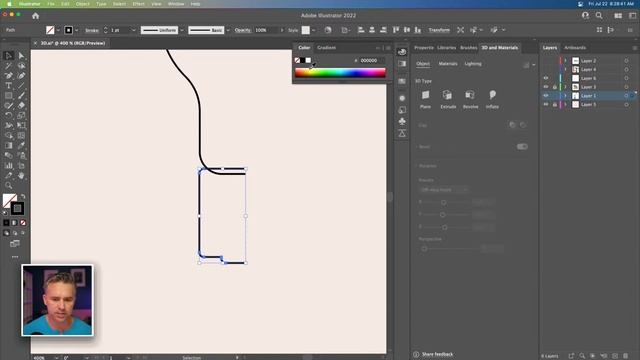
Task: Click the Opacity label link
Action: [x=242, y=30]
